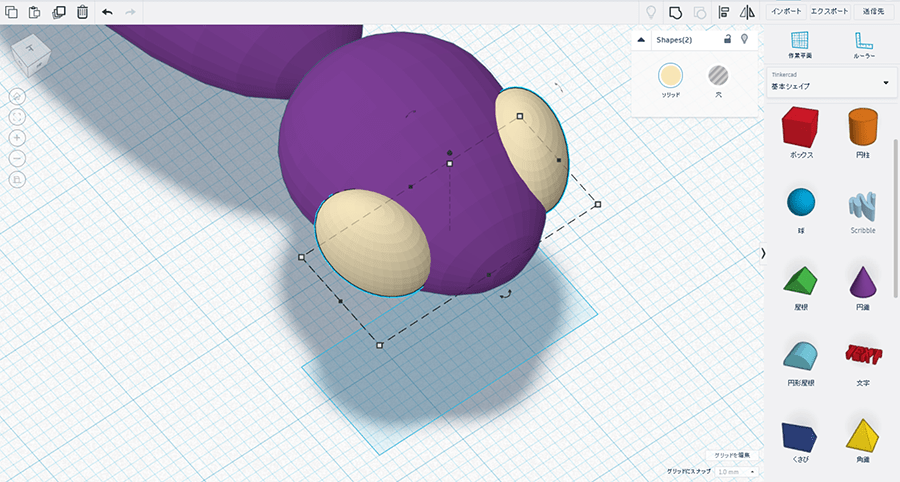Viewport: 900px width, 482px height.
Task: Toggle the visibility lightbulb in the Shapes(2) panel
Action: tap(744, 39)
